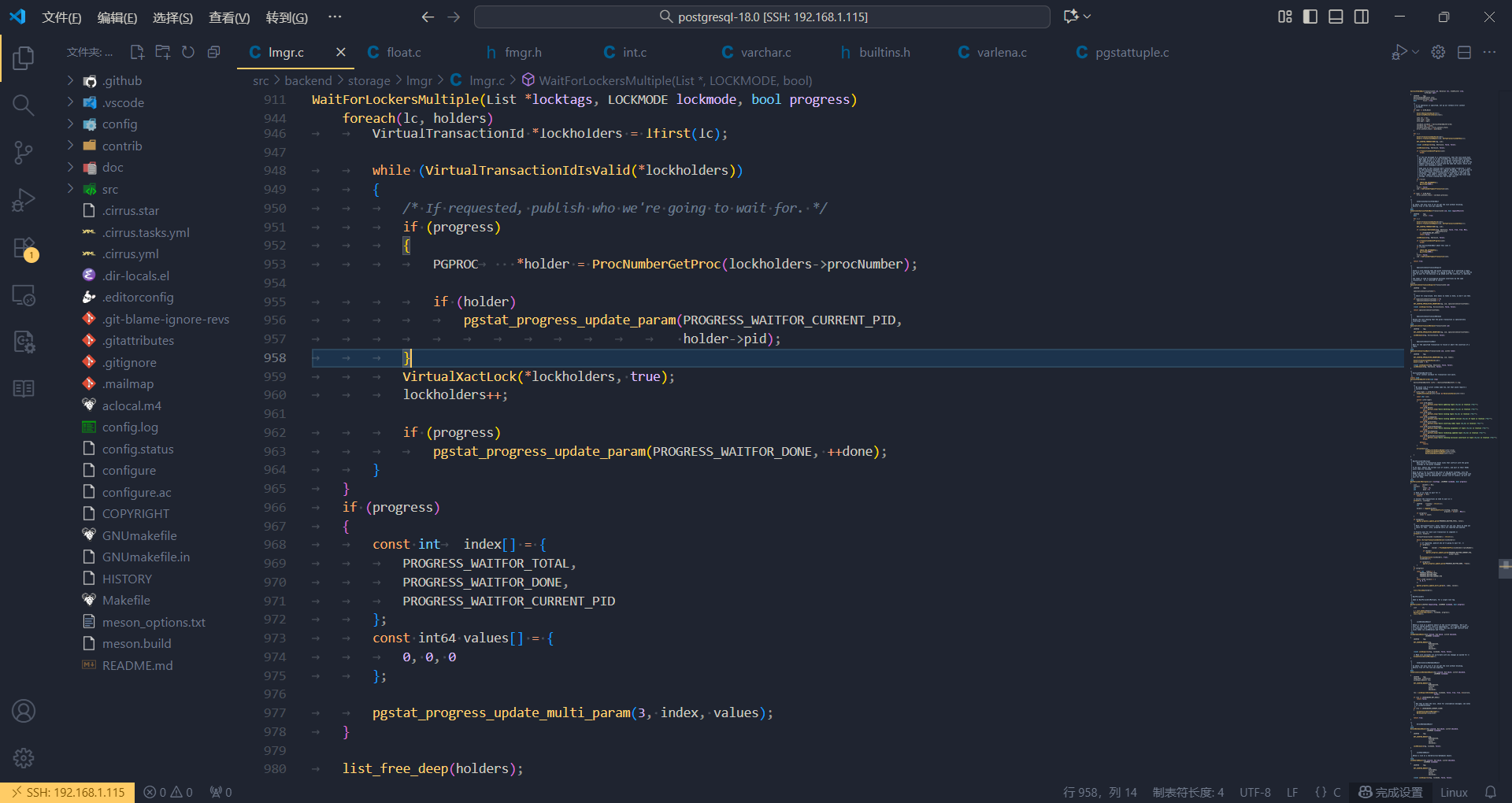
Task: Click forwarded ports indicator in status bar
Action: 220,793
